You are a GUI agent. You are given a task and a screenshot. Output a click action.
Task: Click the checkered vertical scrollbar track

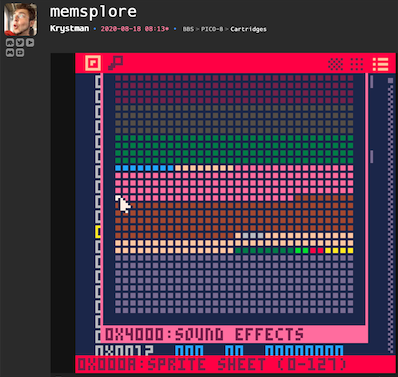click(x=390, y=215)
